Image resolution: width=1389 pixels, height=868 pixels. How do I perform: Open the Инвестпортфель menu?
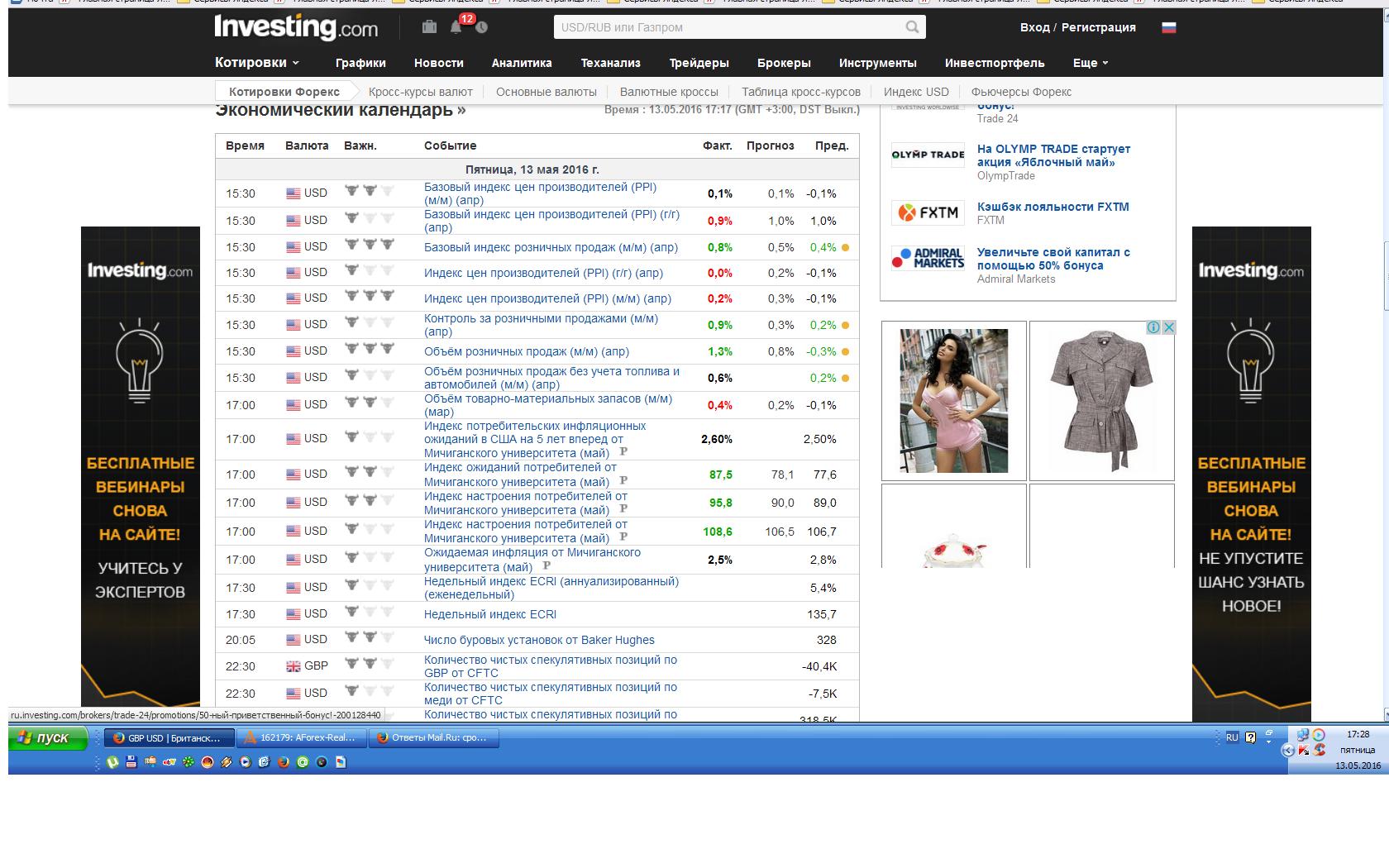pos(995,63)
